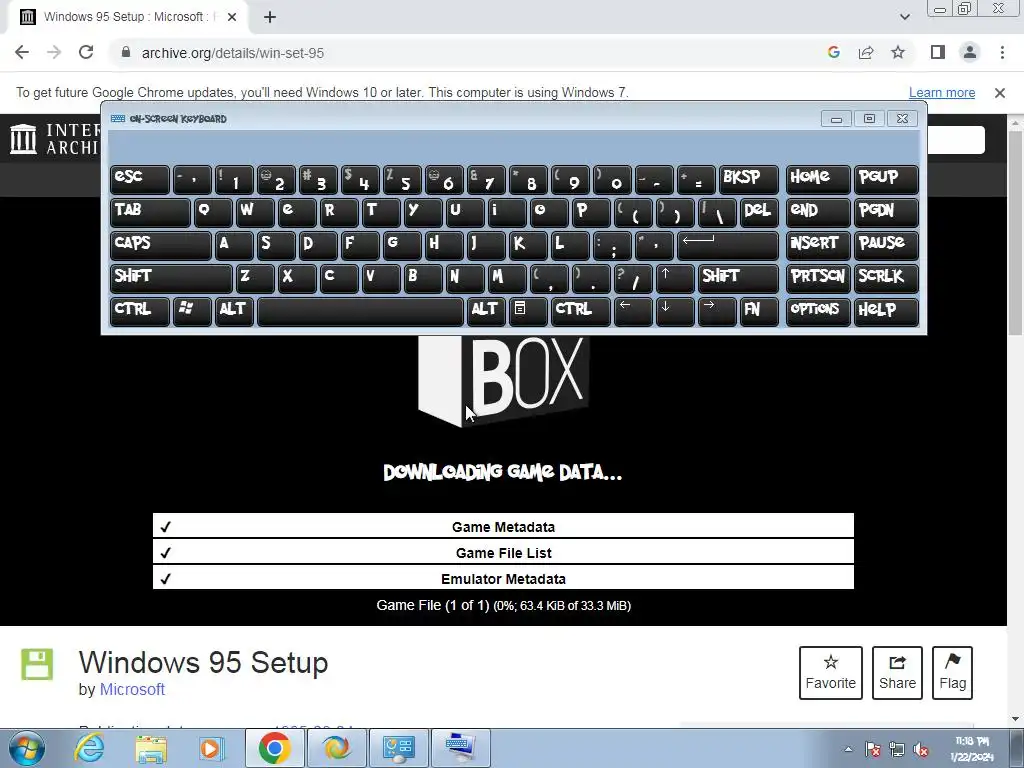The width and height of the screenshot is (1024, 768).
Task: Toggle the CAPS key on the on-screen keyboard
Action: click(x=161, y=245)
